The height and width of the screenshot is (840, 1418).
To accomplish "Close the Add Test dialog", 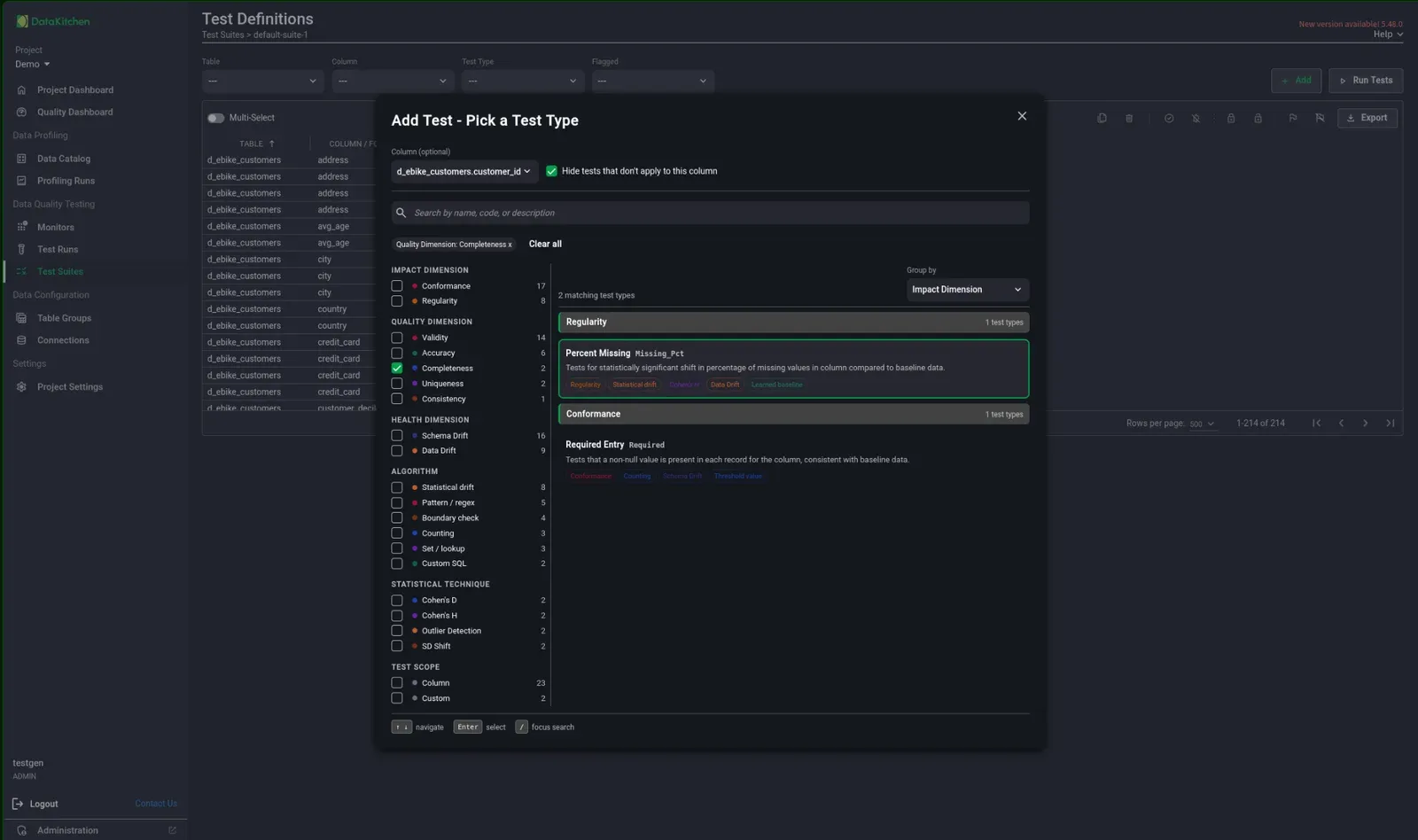I will click(x=1022, y=116).
